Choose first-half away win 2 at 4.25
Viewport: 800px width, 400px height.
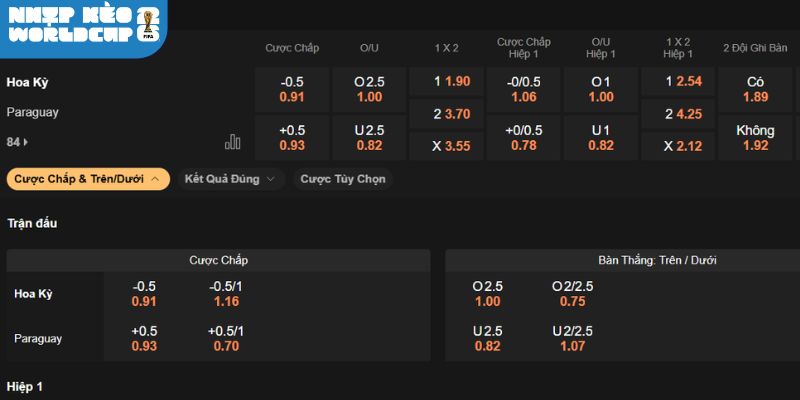coord(677,114)
